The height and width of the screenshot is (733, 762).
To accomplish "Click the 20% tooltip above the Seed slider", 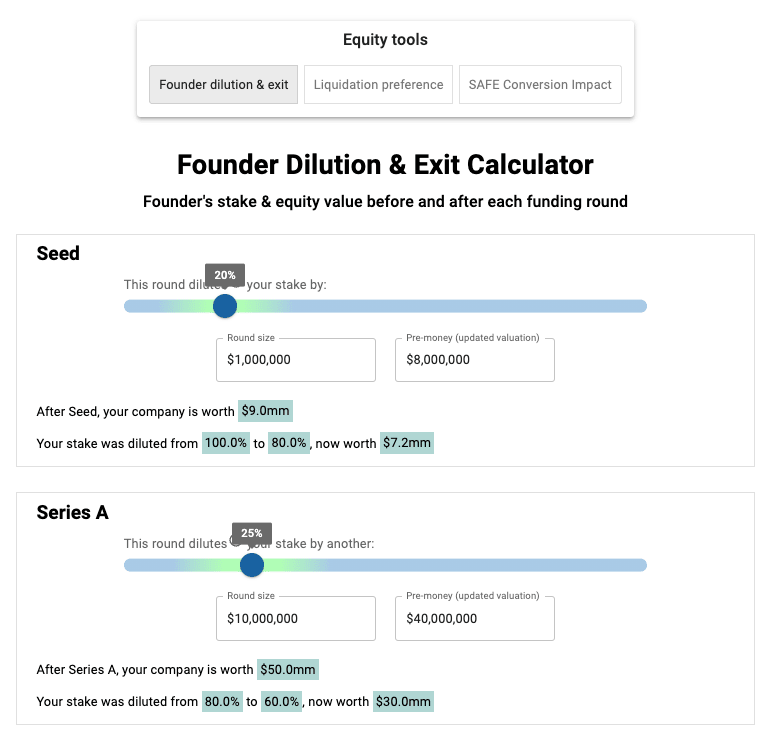I will click(x=225, y=275).
